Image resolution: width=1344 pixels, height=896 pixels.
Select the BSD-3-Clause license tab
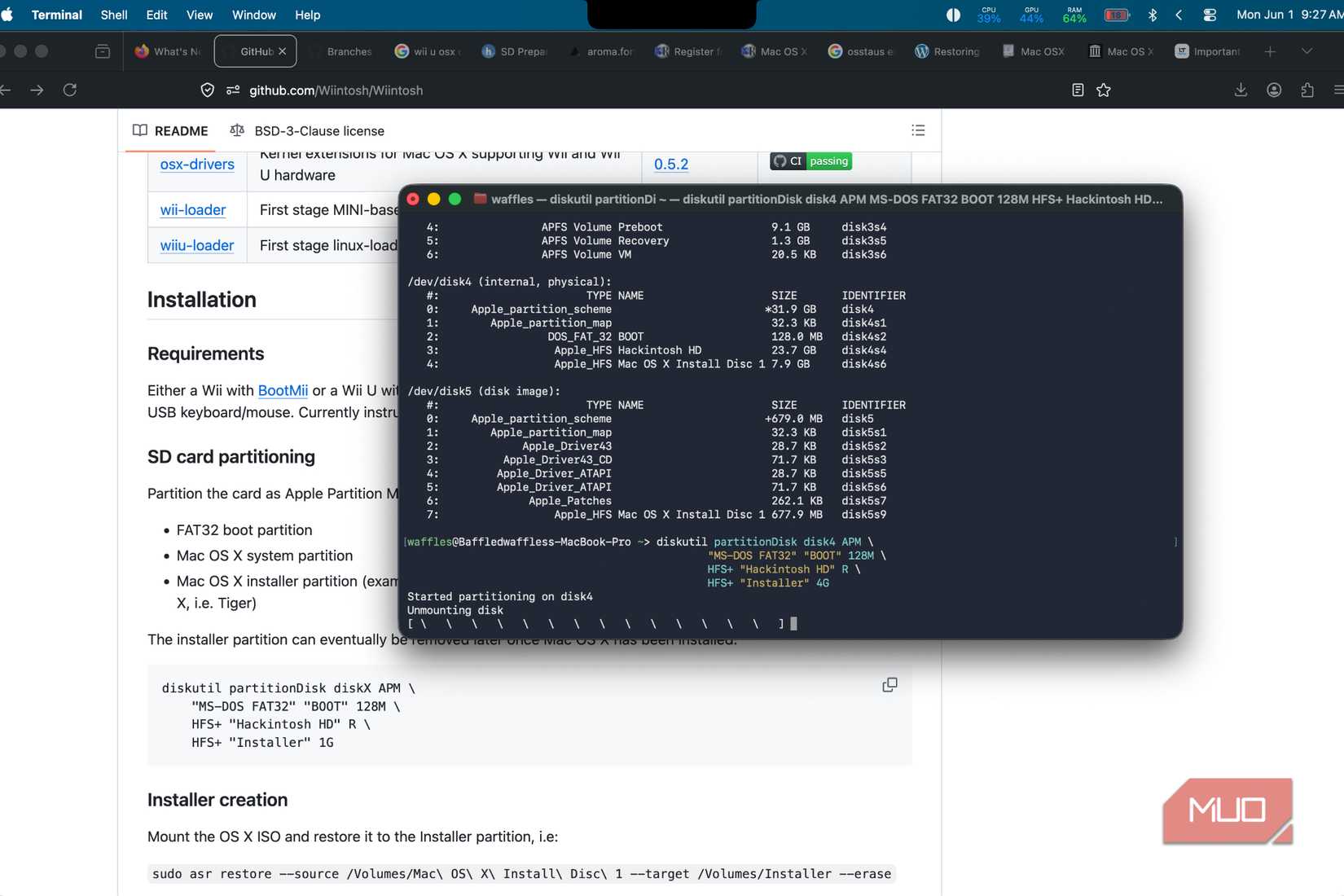307,131
